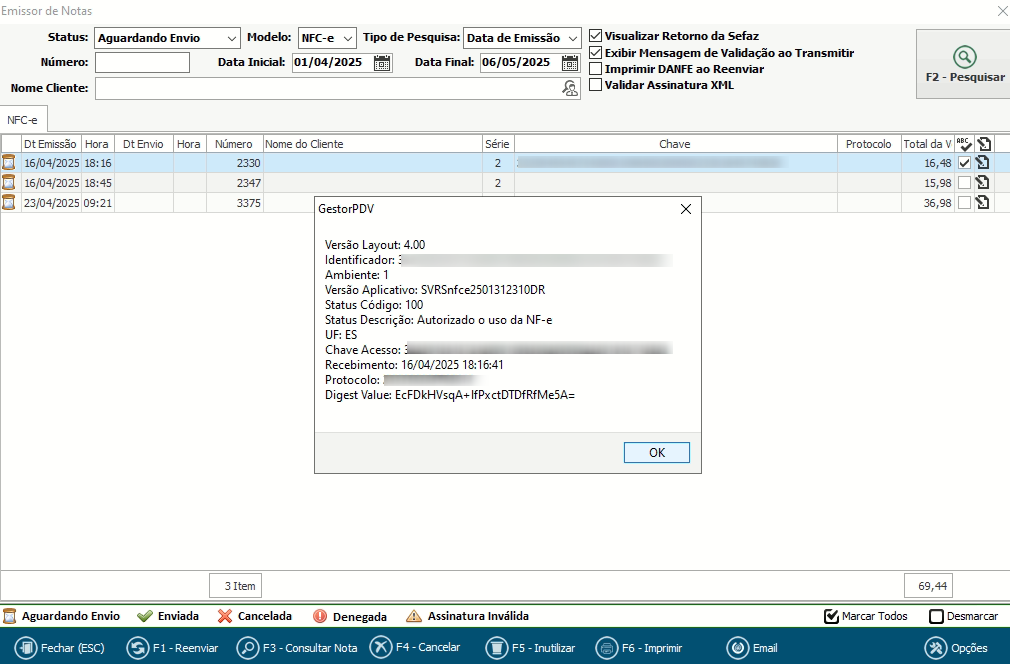1010x664 pixels.
Task: Click the F6 - Imprimir printer icon
Action: click(x=606, y=648)
